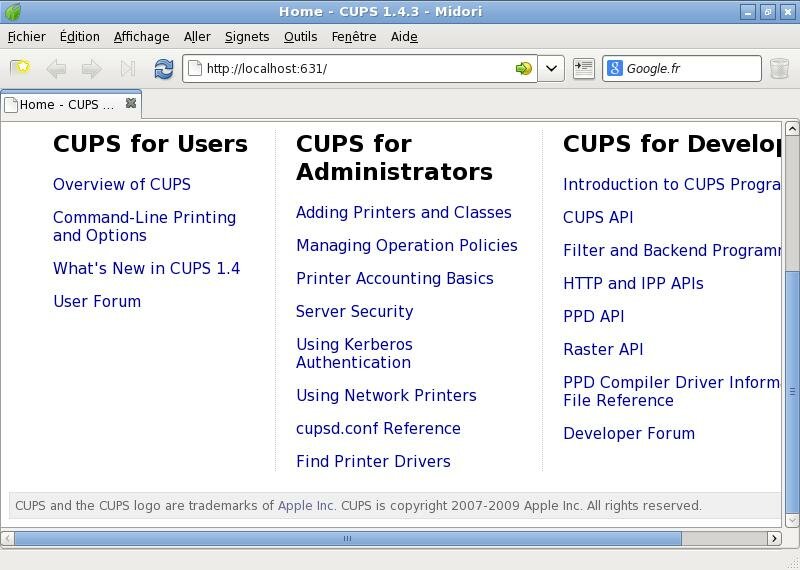Click the Google search engine icon

point(615,68)
